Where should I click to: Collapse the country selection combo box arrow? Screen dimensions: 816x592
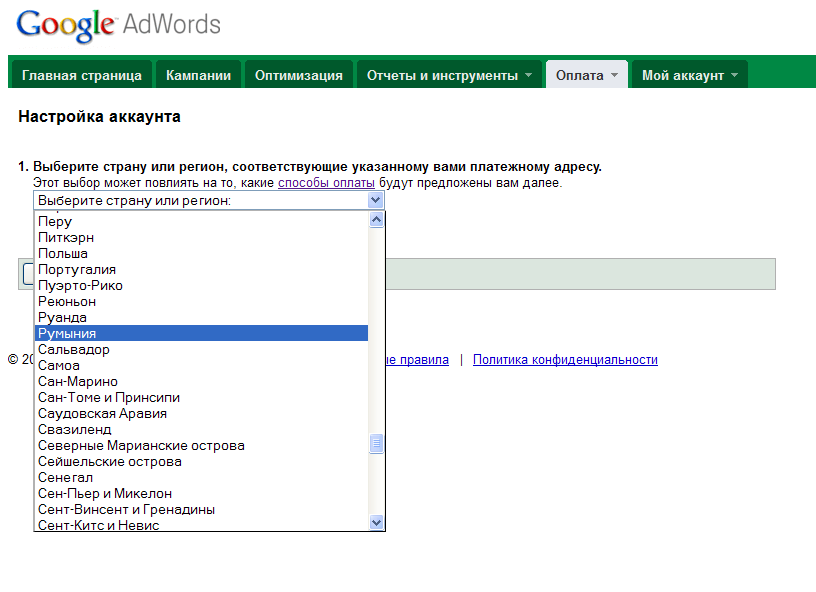[376, 200]
